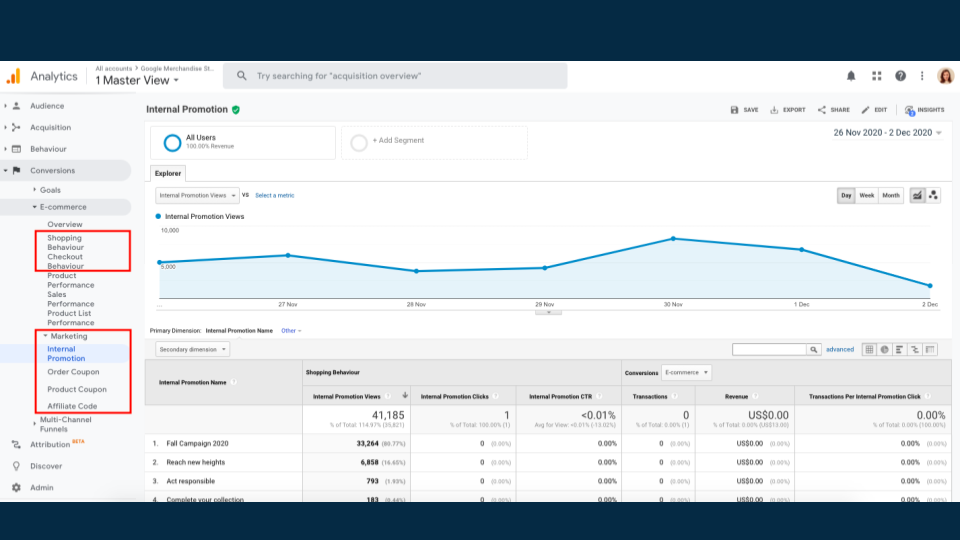Click the Google Analytics logo
Viewport: 960px width, 540px height.
(x=13, y=76)
